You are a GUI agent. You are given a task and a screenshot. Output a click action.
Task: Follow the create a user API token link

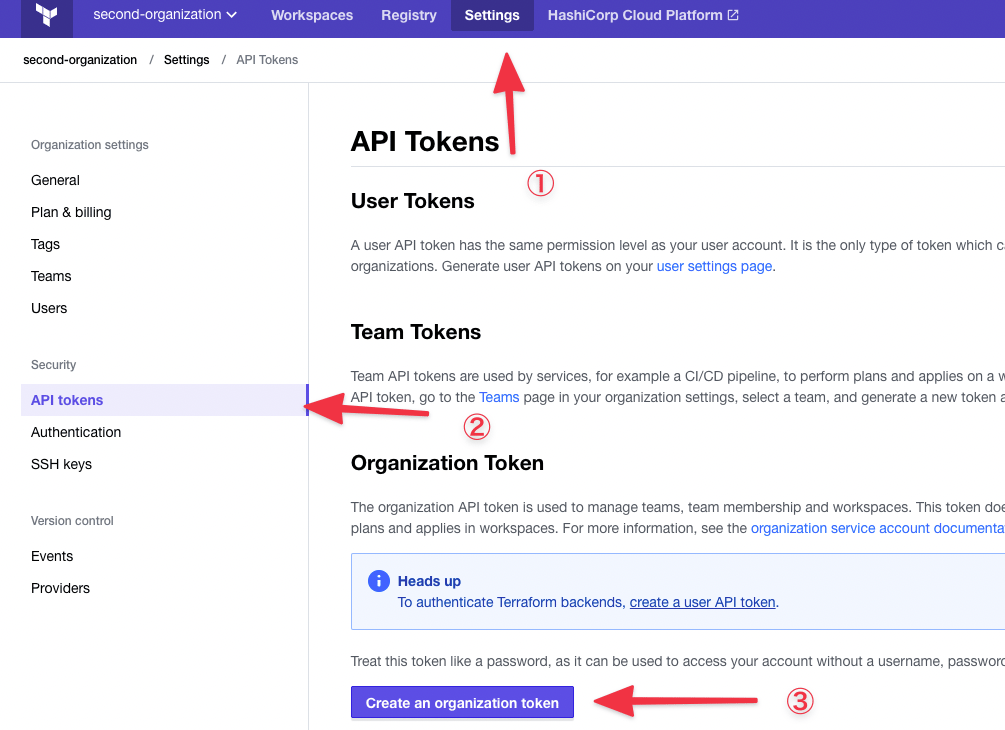[702, 602]
